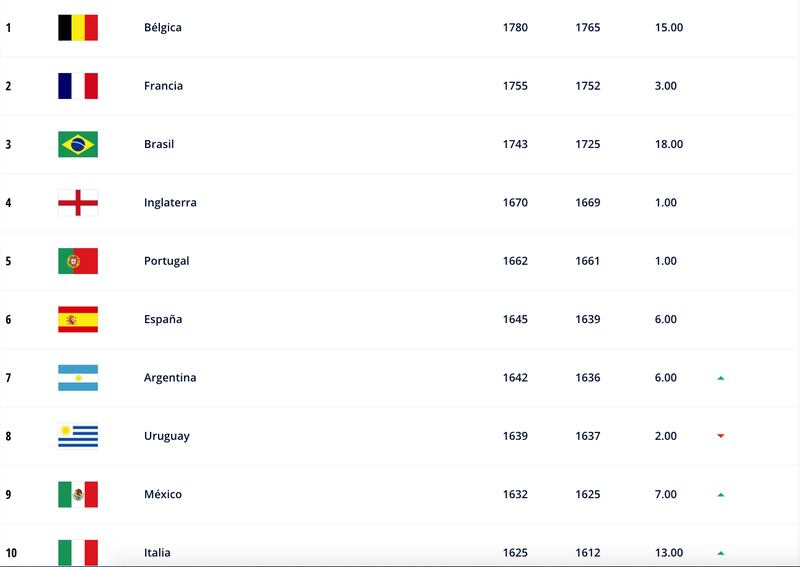800x567 pixels.
Task: Click the Mexico flag icon
Action: coord(78,495)
